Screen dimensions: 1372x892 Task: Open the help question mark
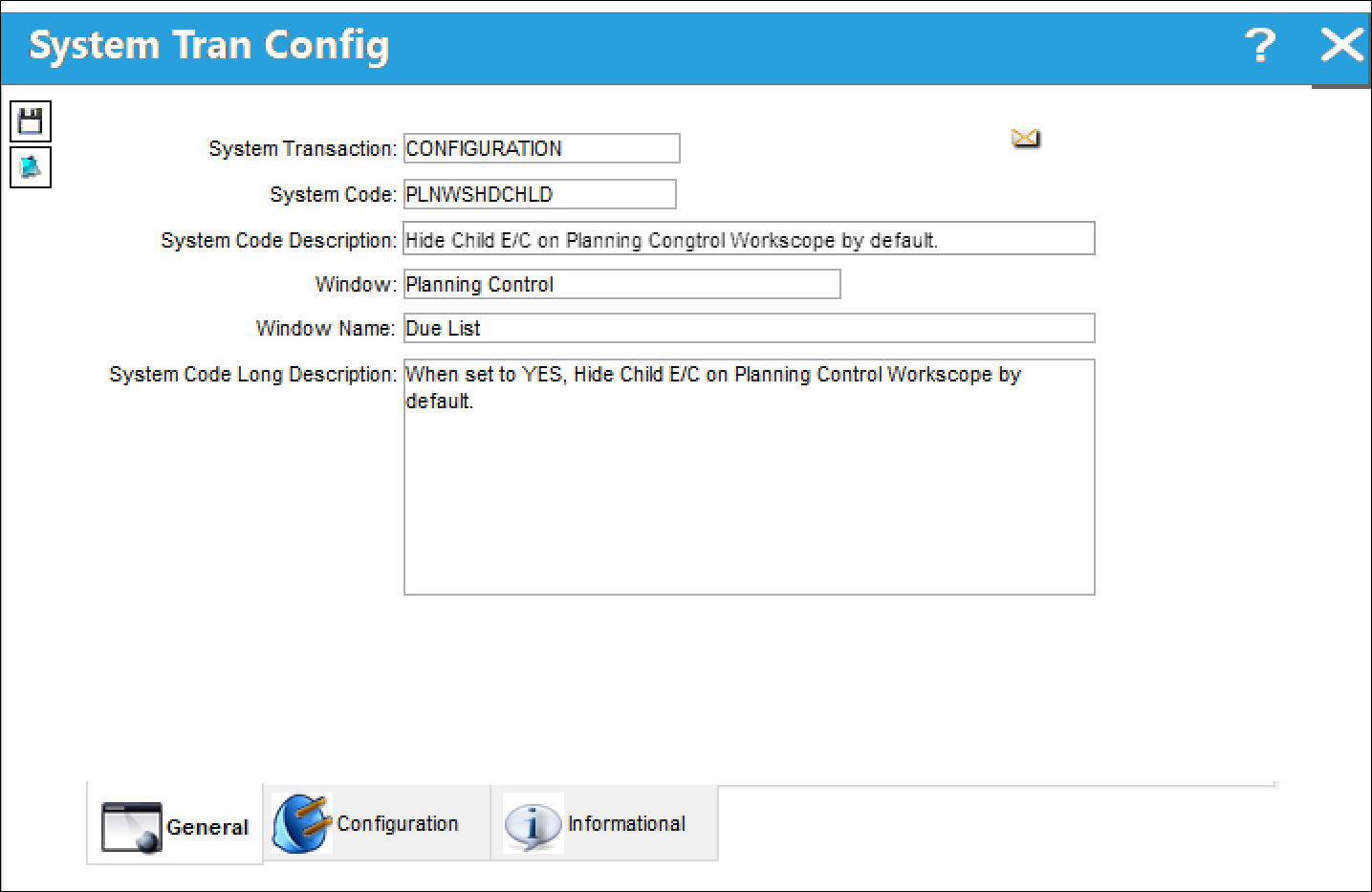(1260, 45)
